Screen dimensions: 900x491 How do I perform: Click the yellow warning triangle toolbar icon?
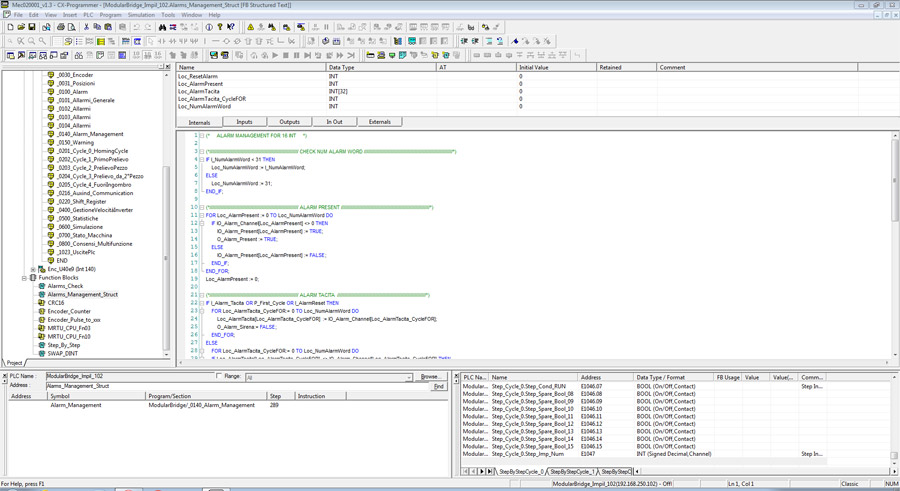249,27
